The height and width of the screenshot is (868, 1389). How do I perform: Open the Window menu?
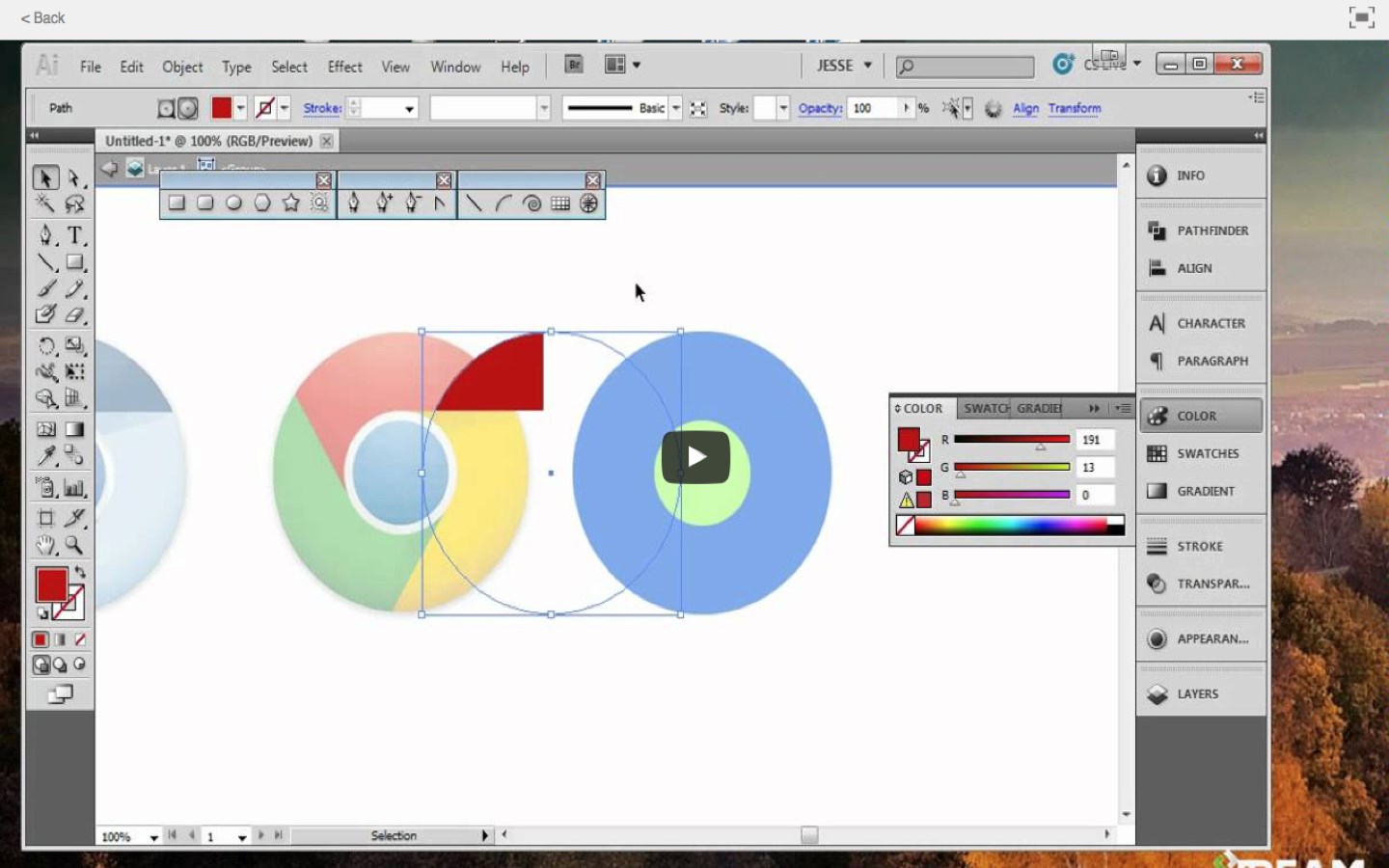[455, 67]
